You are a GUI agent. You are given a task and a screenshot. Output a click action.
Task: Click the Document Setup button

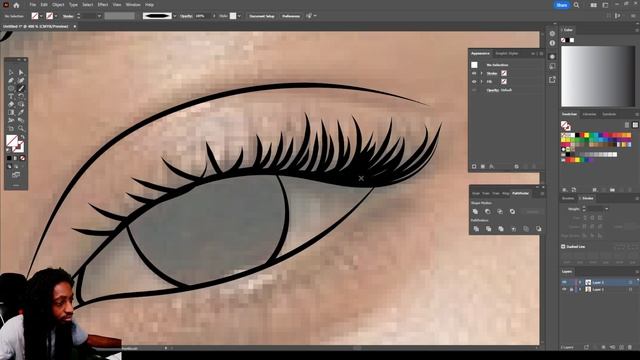coord(262,16)
